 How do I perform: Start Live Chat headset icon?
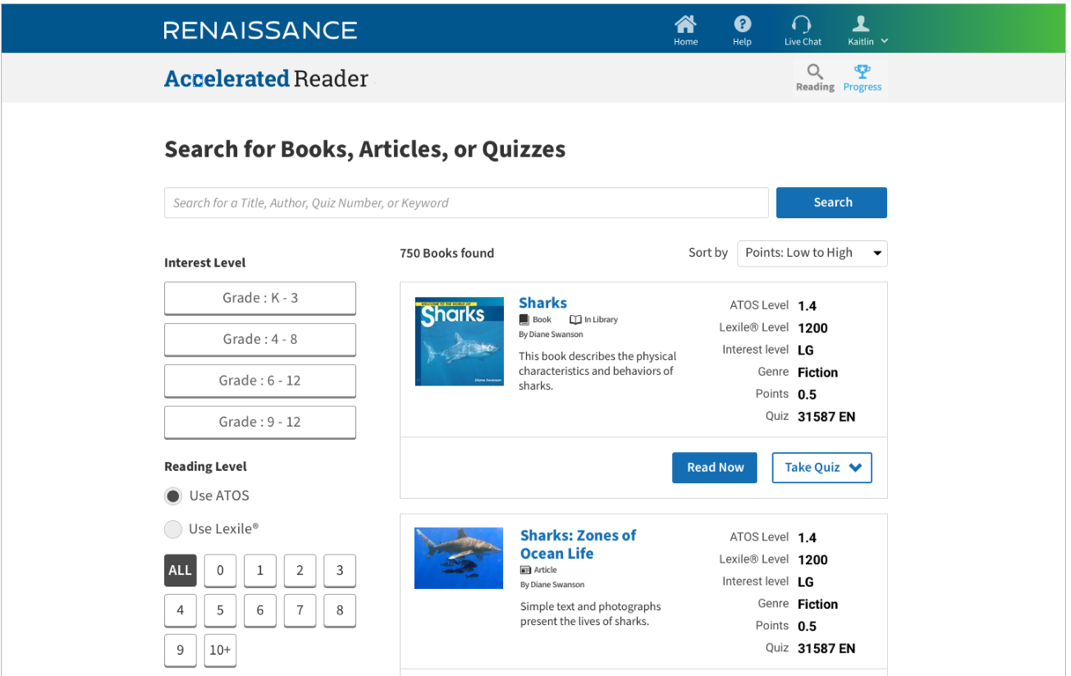[801, 24]
